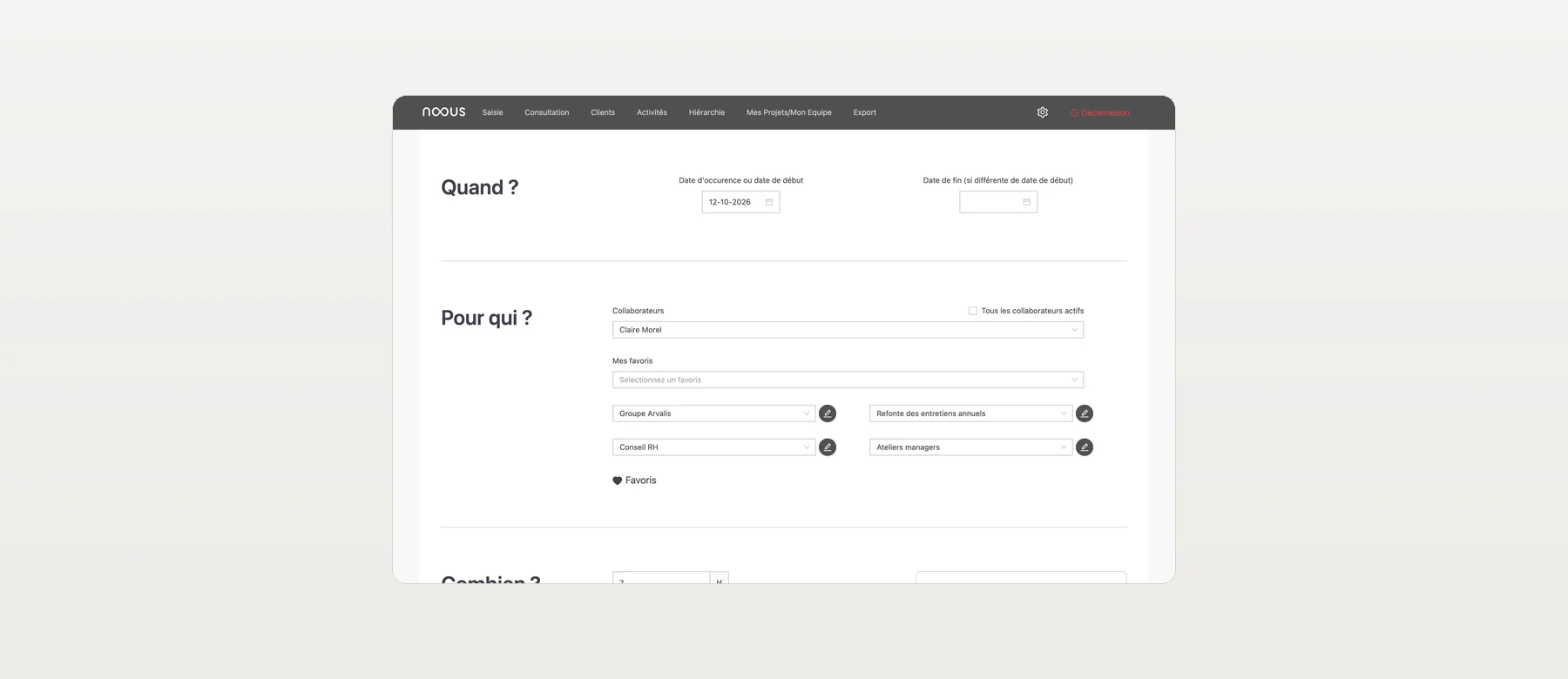Image resolution: width=1568 pixels, height=679 pixels.
Task: Click the Quand ? heading
Action: (x=480, y=187)
